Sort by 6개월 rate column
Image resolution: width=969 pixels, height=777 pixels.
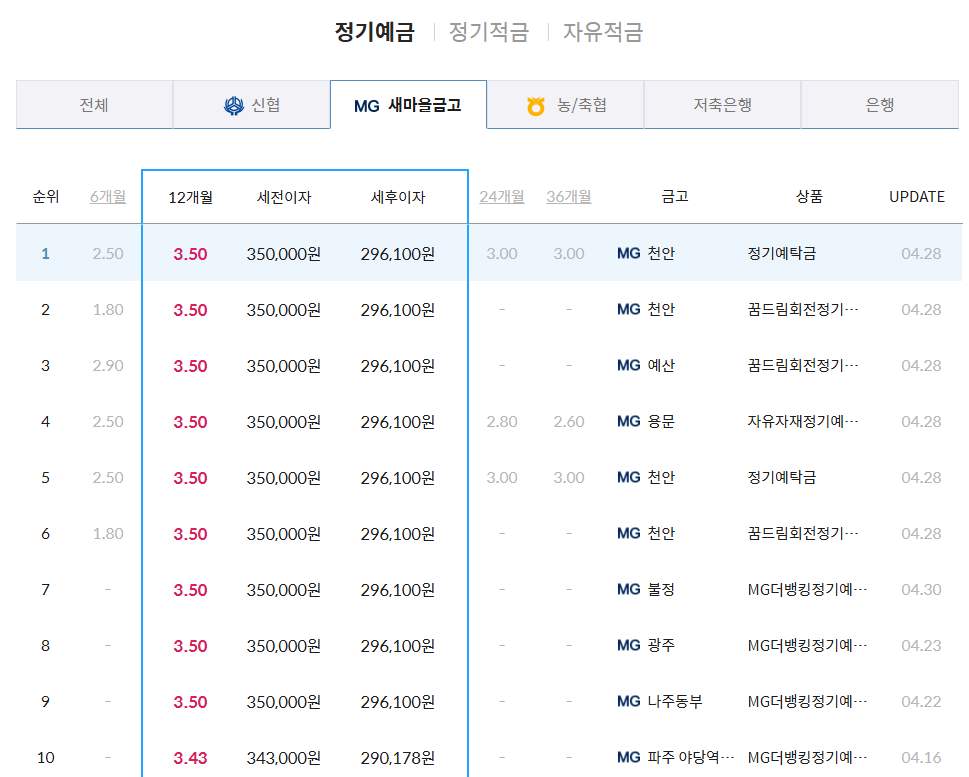coord(108,197)
